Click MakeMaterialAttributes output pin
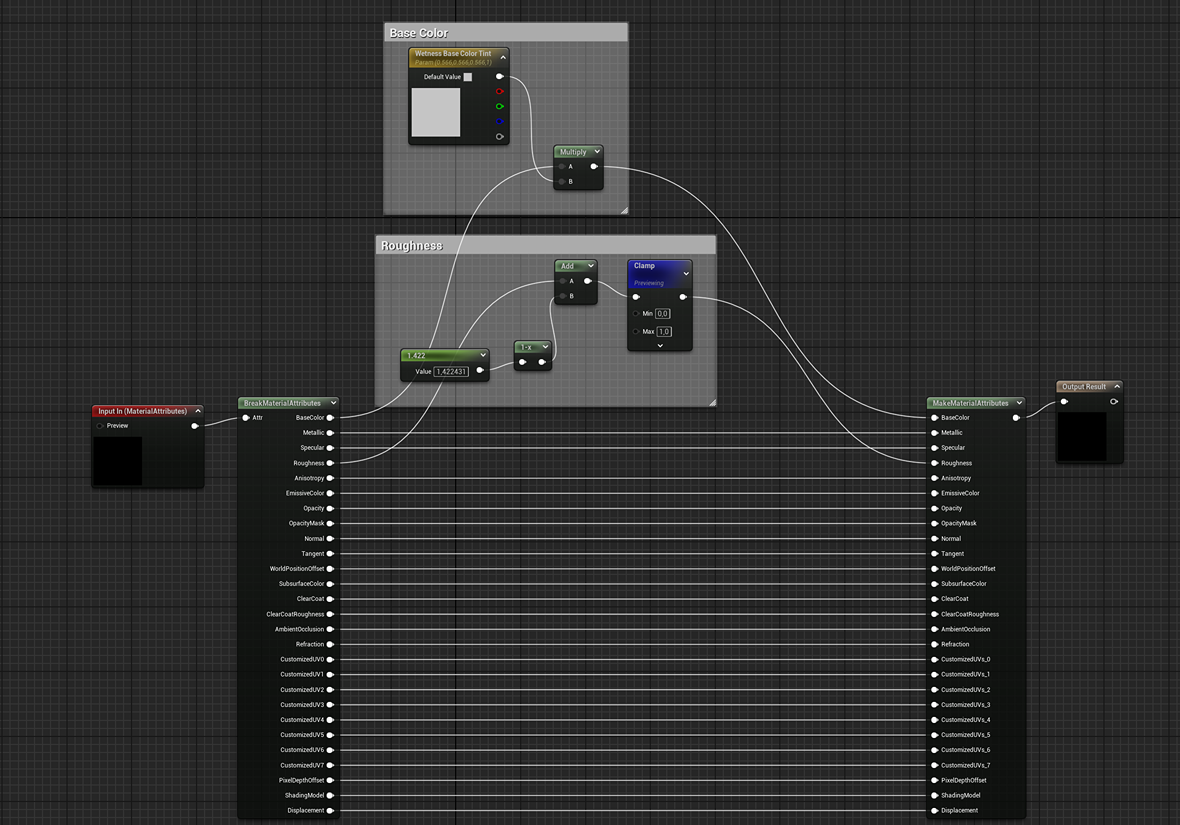Image resolution: width=1180 pixels, height=825 pixels. click(1016, 418)
